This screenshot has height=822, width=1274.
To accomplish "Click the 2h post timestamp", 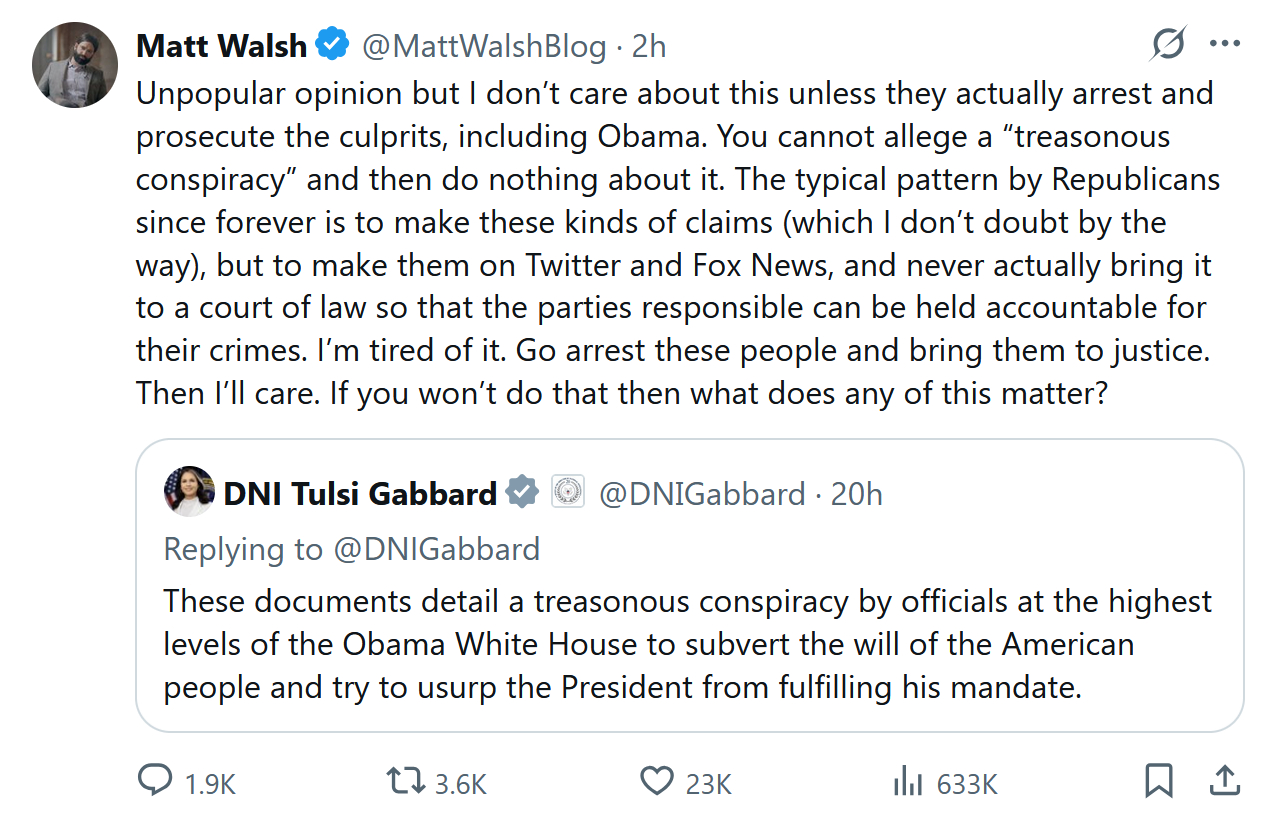I will pyautogui.click(x=650, y=46).
